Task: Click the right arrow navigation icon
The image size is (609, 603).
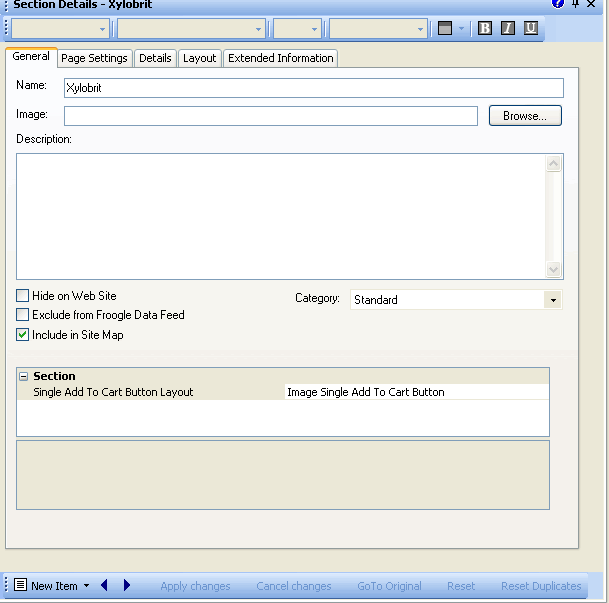Action: 127,585
